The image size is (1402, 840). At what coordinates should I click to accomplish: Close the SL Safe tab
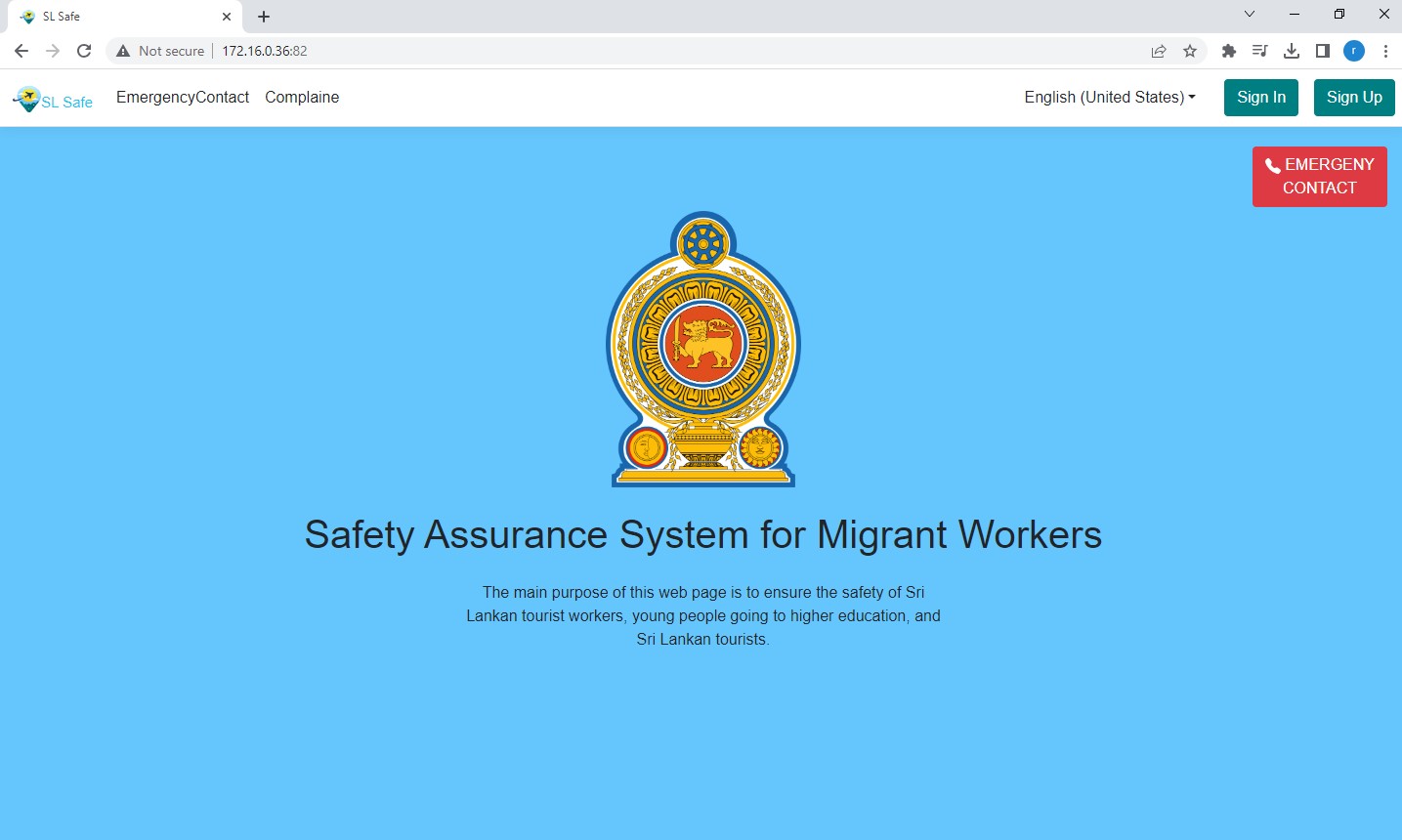[227, 17]
